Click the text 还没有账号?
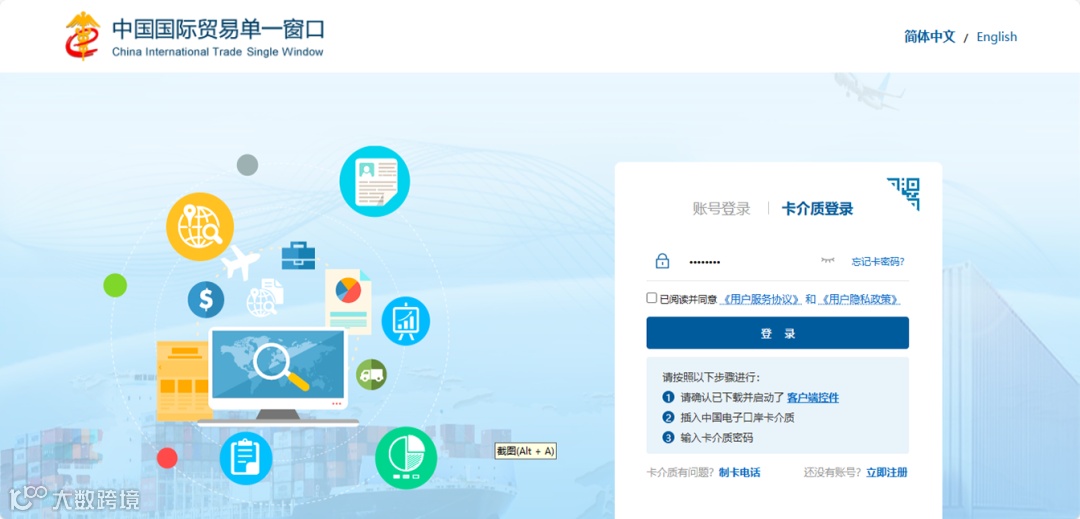Screen dimensions: 1080x519 (833, 472)
